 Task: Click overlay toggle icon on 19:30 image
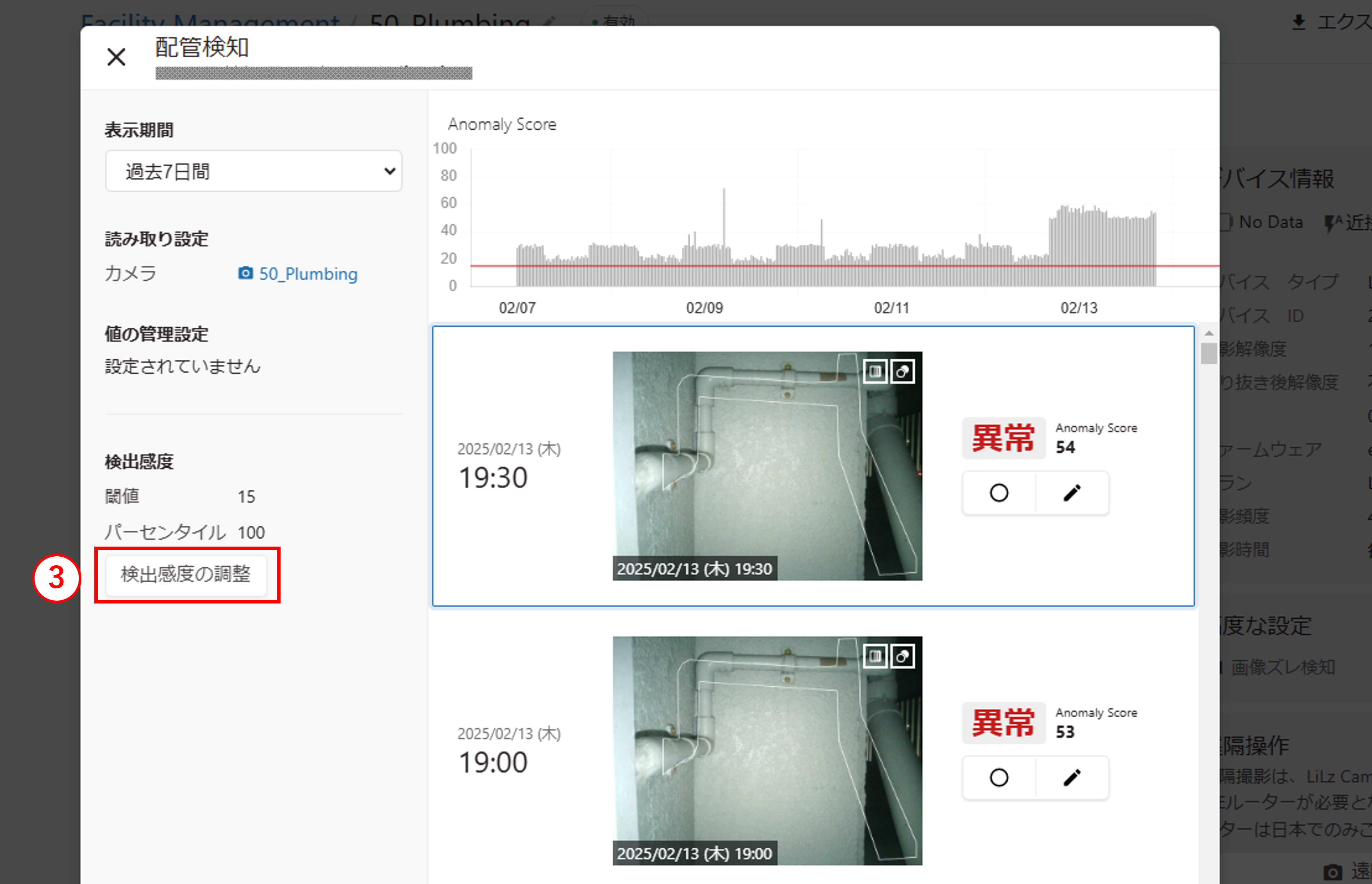[x=902, y=371]
